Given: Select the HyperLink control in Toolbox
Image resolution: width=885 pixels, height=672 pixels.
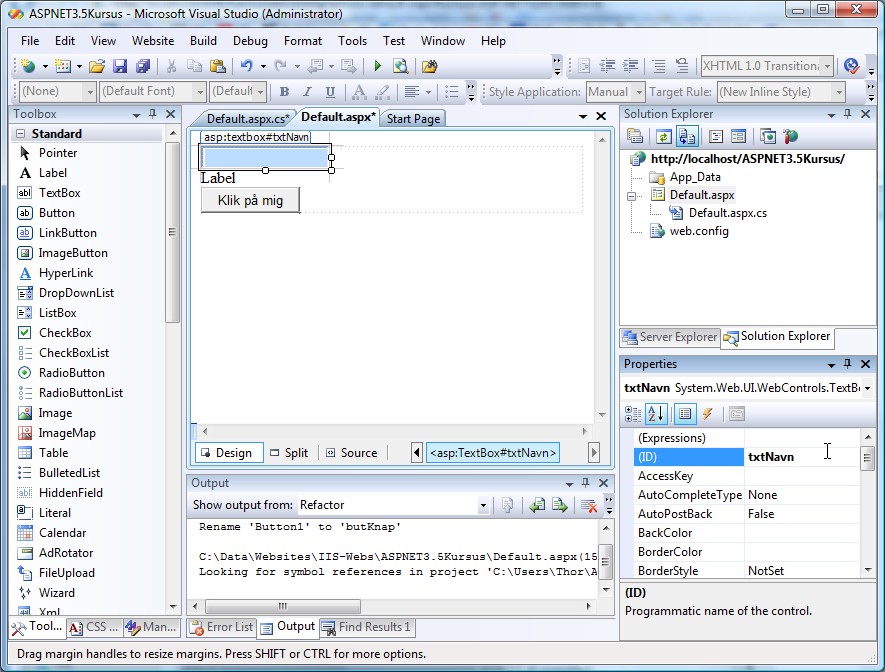Looking at the screenshot, I should pos(65,273).
